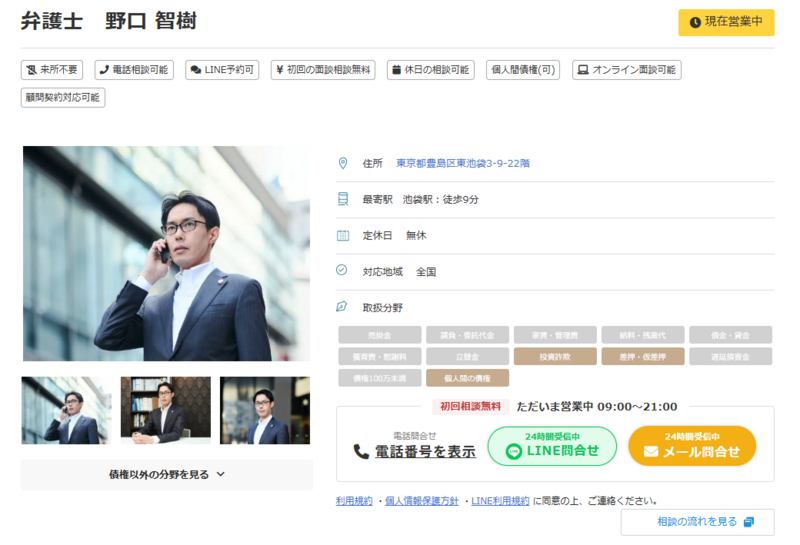
Task: Click the chevron next to 債権以外の分野を見る
Action: (220, 474)
